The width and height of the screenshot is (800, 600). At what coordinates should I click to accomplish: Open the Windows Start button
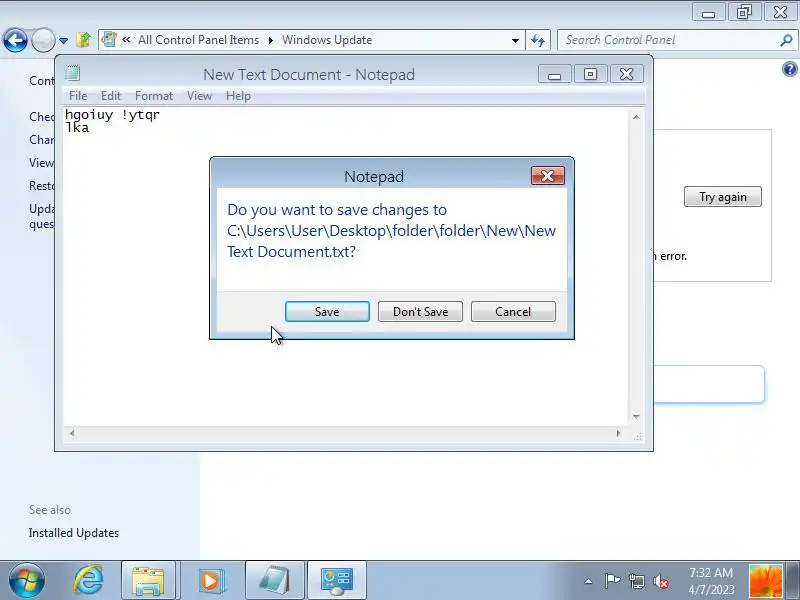[27, 580]
